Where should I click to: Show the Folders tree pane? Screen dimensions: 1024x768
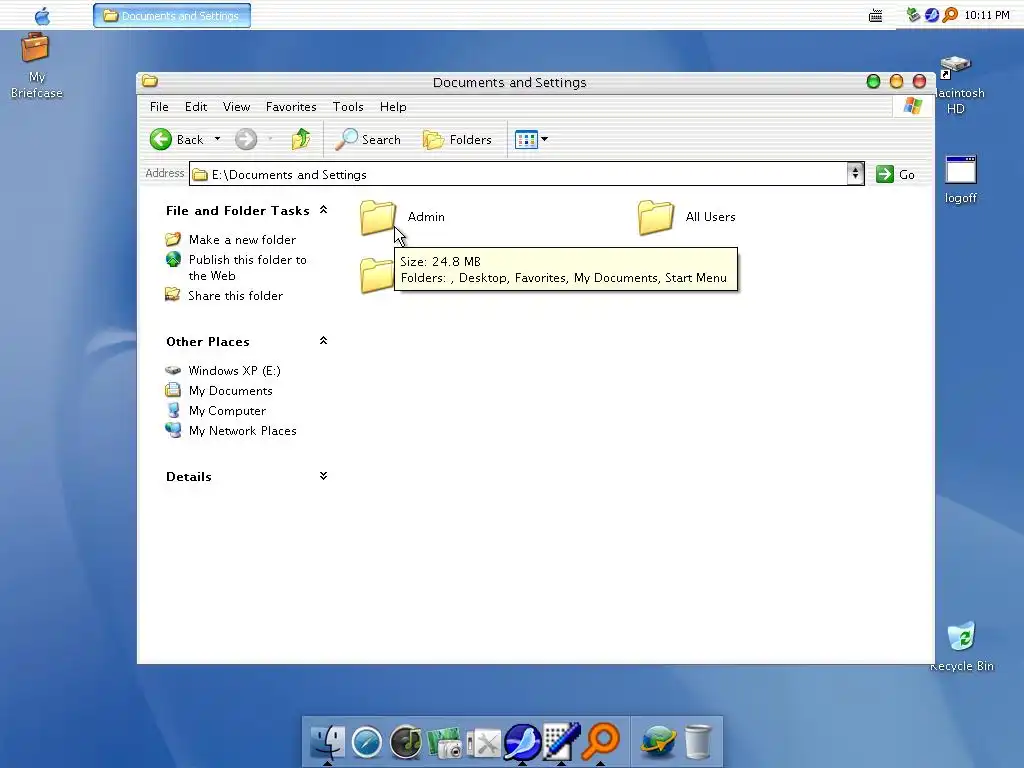click(457, 139)
